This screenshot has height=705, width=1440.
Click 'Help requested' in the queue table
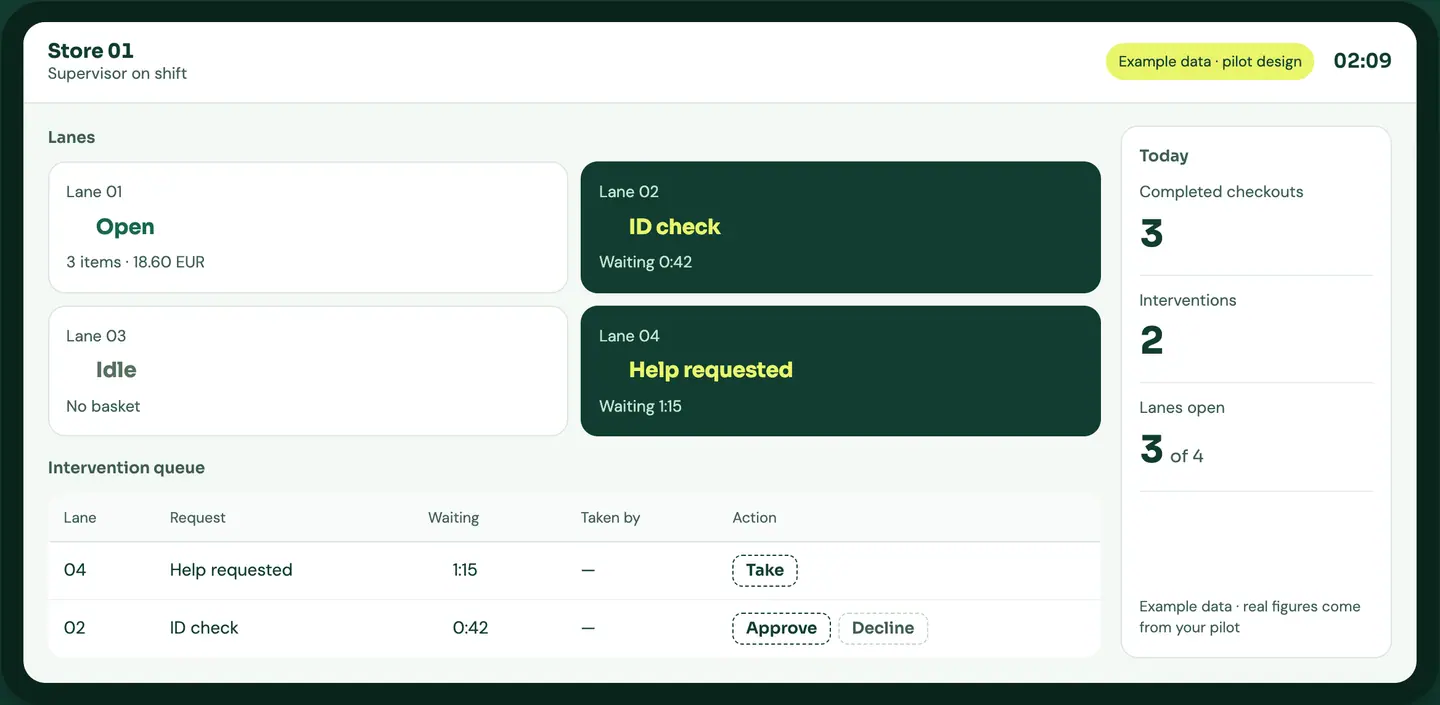pyautogui.click(x=231, y=570)
